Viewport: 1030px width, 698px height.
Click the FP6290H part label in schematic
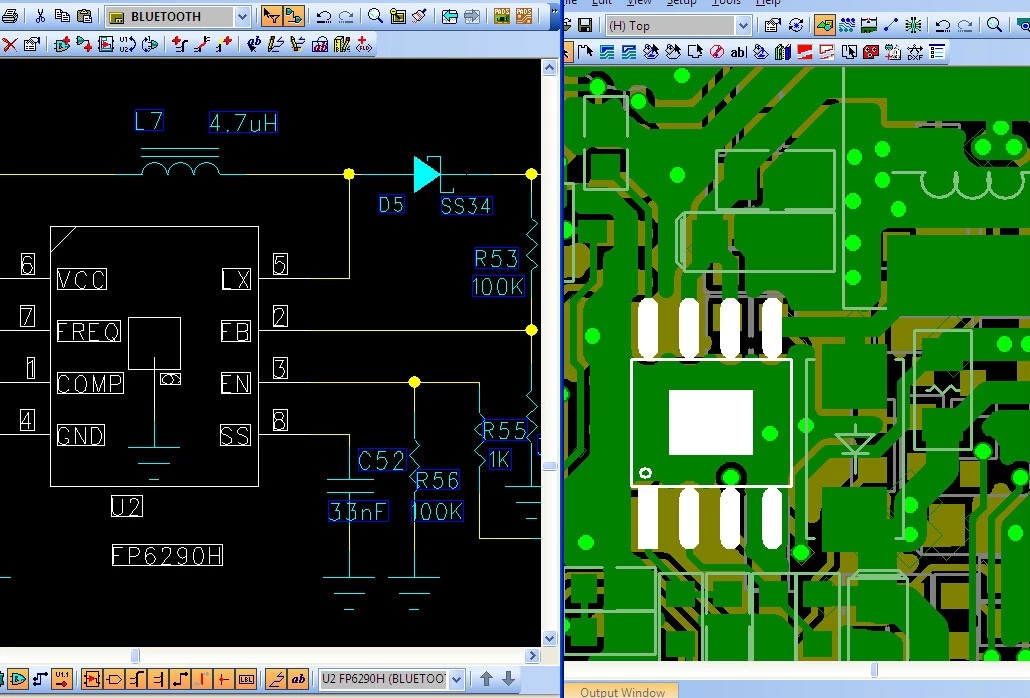pyautogui.click(x=167, y=556)
